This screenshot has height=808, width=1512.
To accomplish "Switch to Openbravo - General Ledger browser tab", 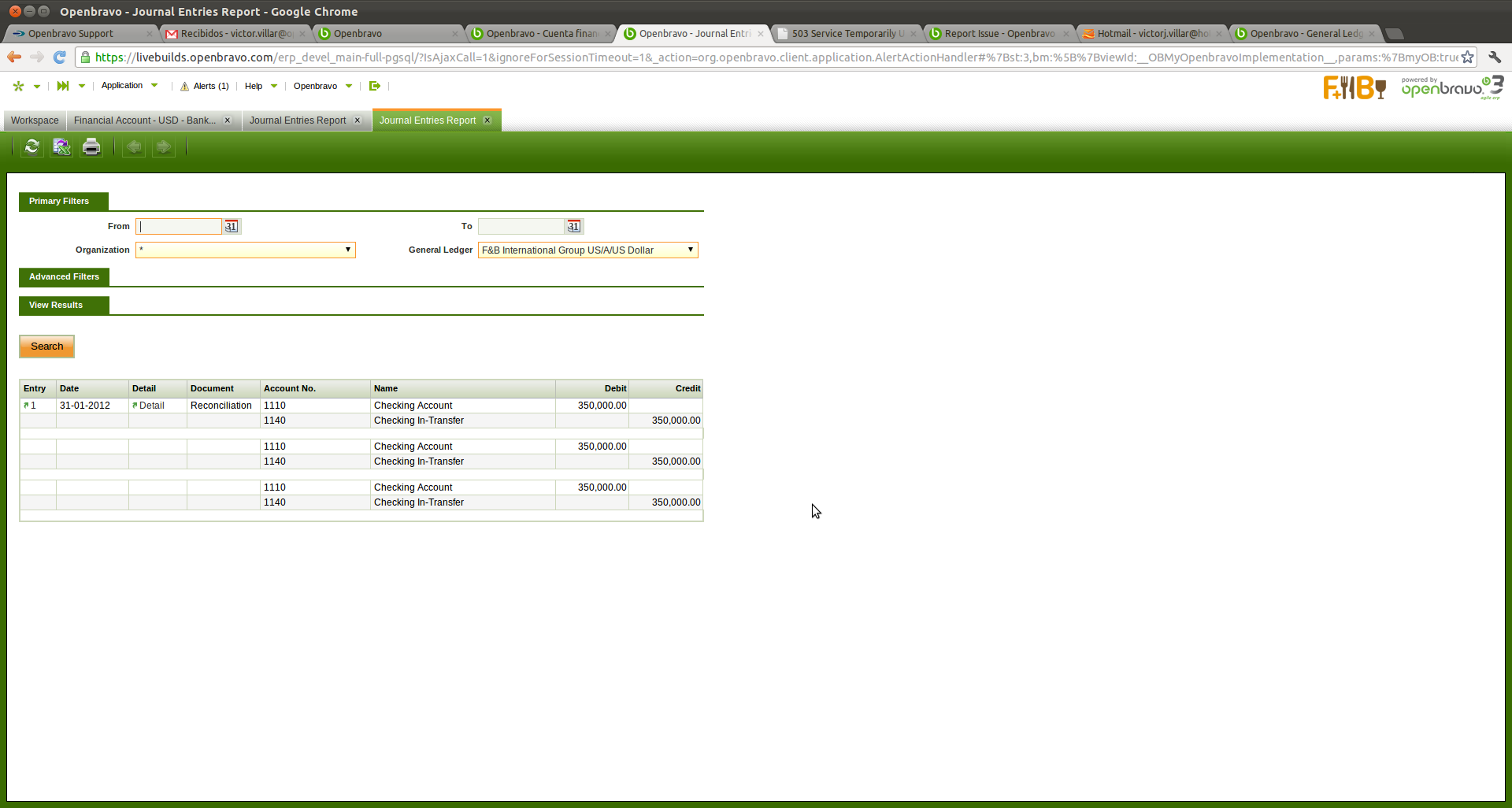I will 1306,34.
